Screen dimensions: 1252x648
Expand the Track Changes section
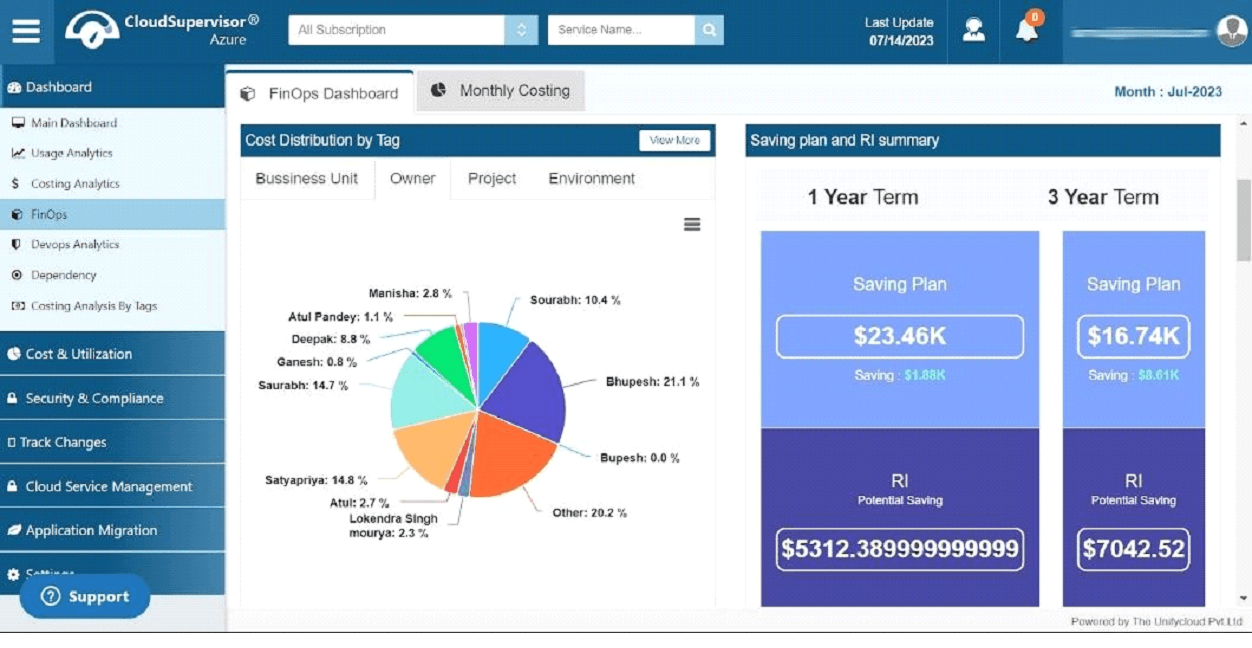point(112,442)
